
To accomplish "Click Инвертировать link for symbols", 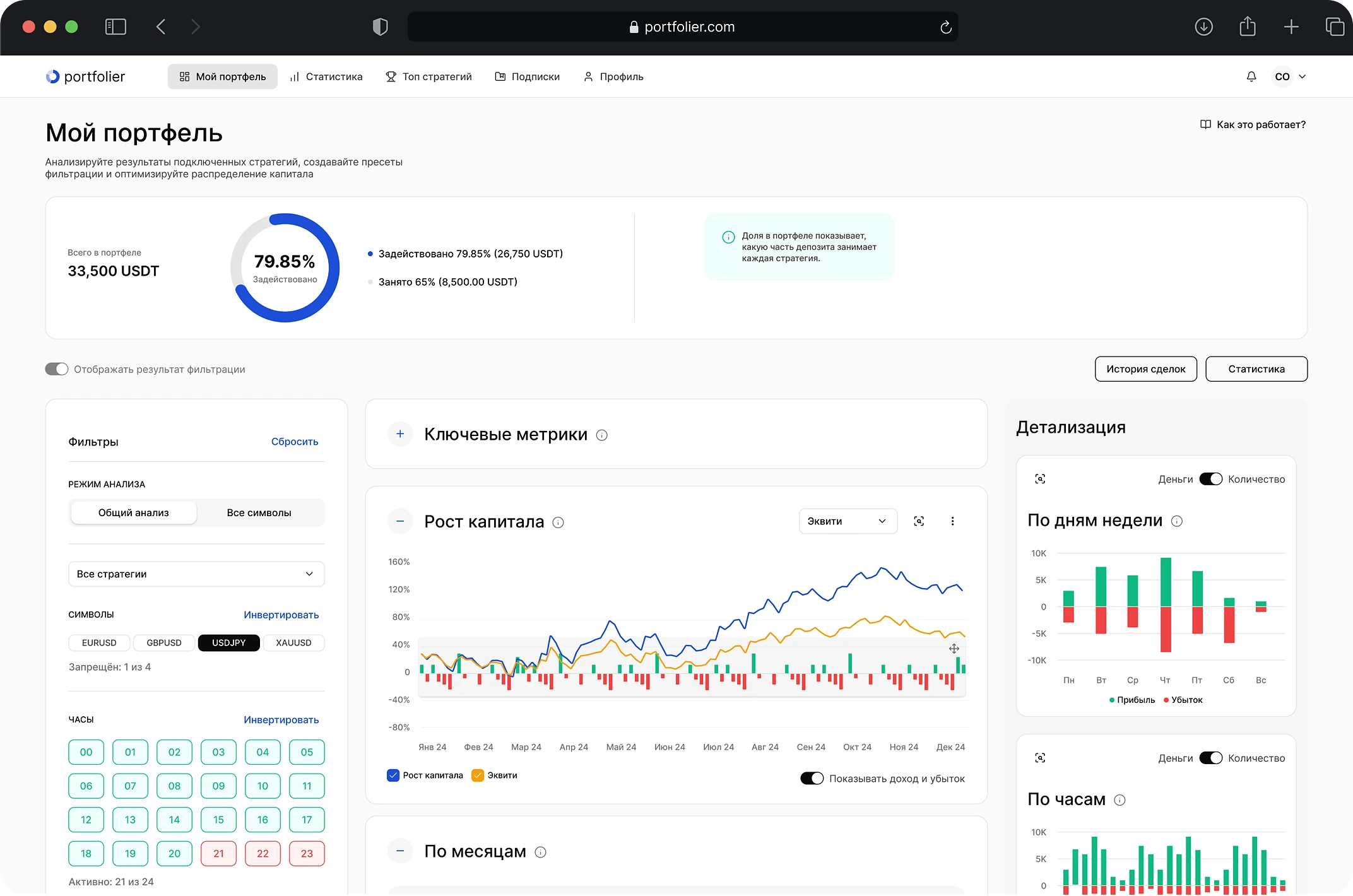I will coord(281,615).
